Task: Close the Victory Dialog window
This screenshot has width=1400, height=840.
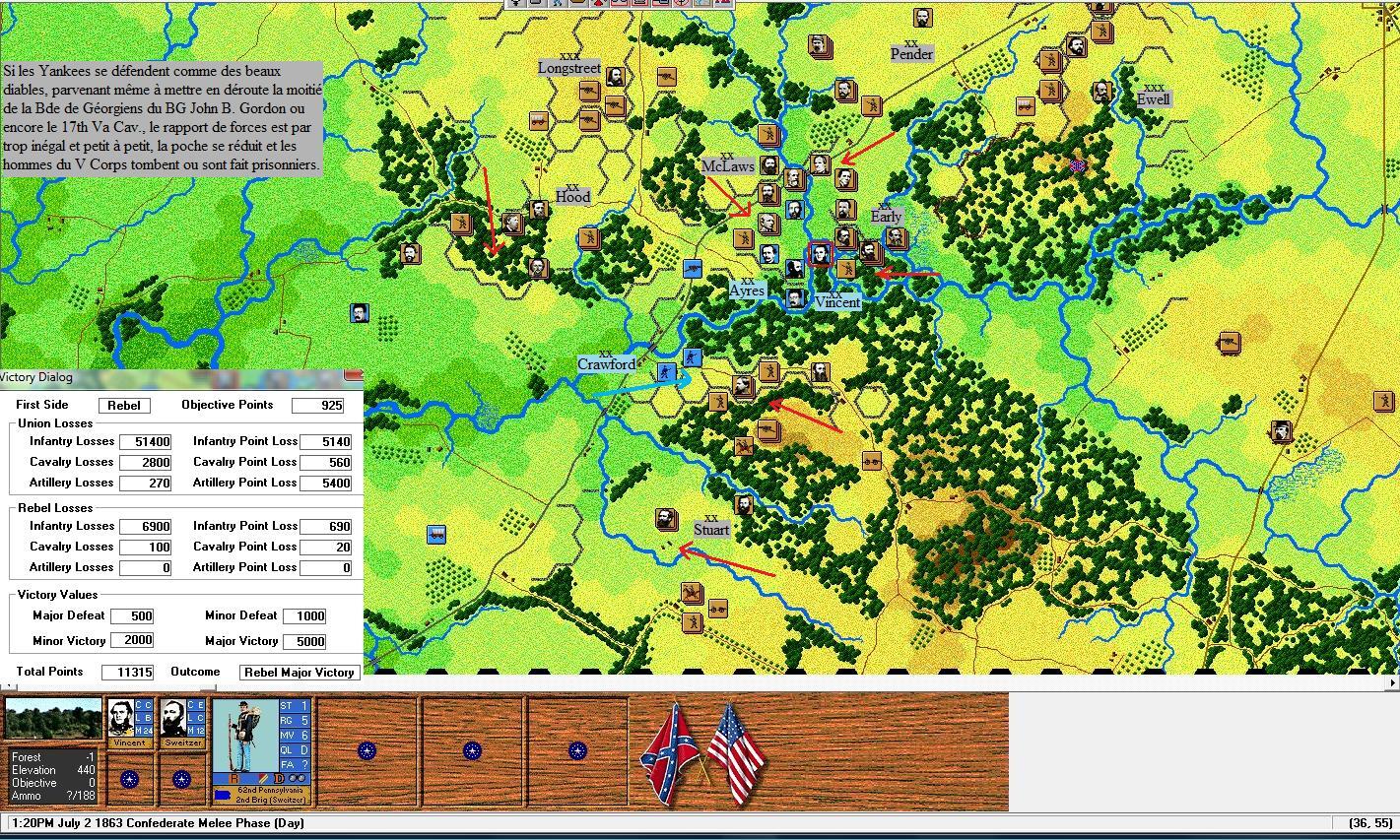Action: coord(354,376)
